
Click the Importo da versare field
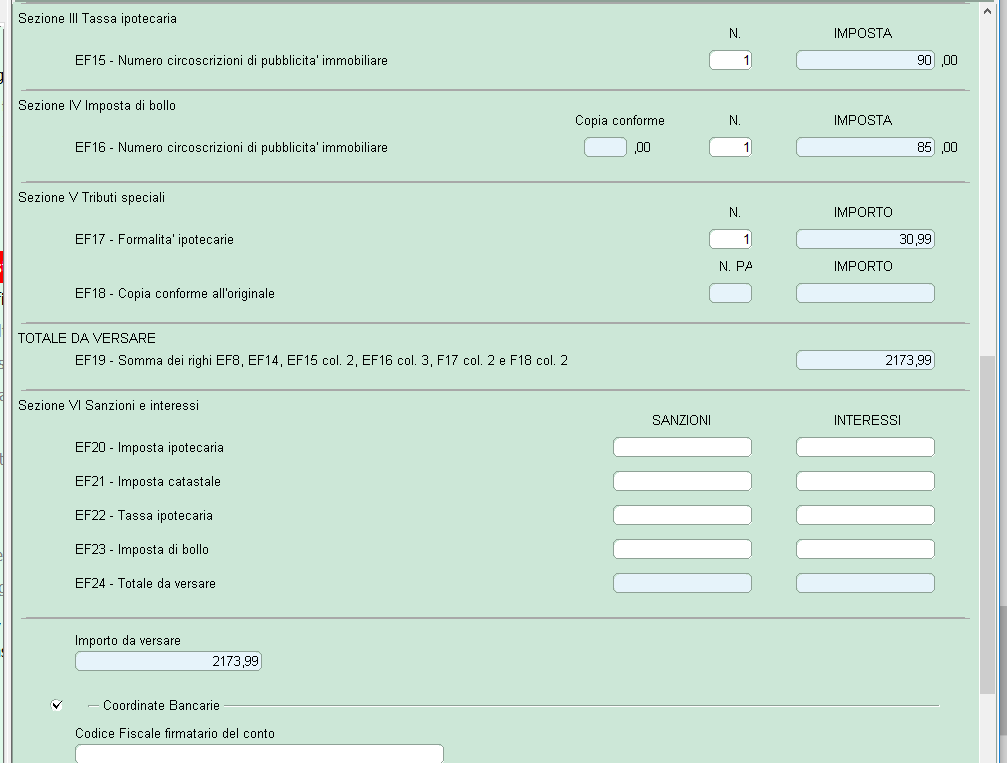168,661
